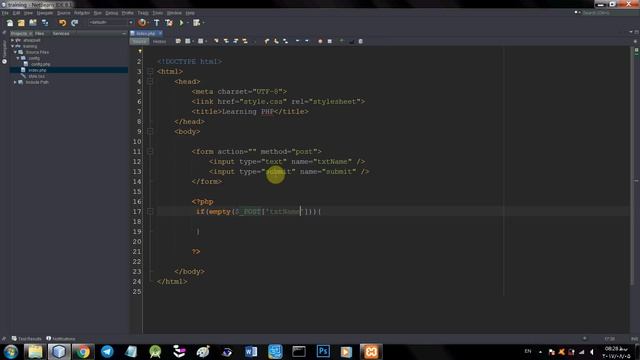Expand the Include Path node
Screen dimensions: 640x360
pyautogui.click(x=15, y=82)
